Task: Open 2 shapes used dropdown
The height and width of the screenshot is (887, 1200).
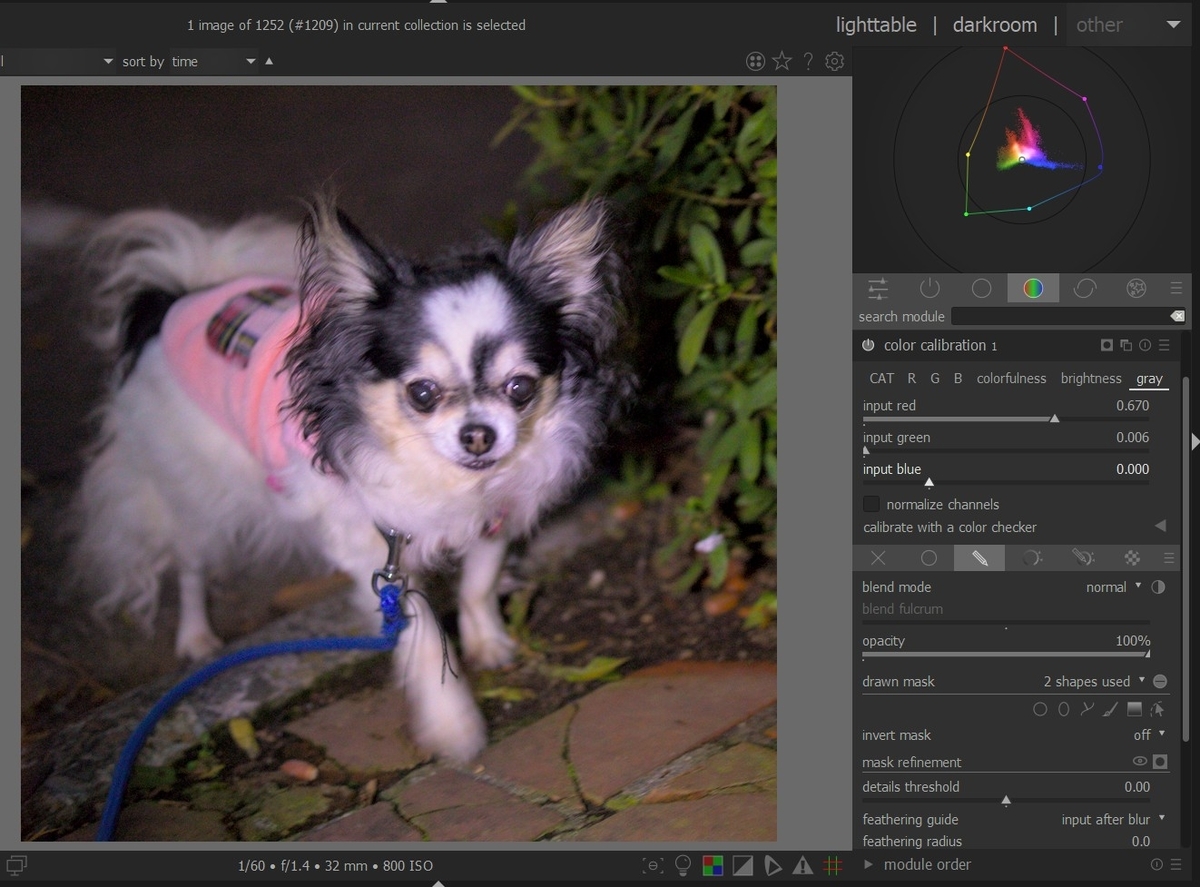Action: [x=1094, y=681]
